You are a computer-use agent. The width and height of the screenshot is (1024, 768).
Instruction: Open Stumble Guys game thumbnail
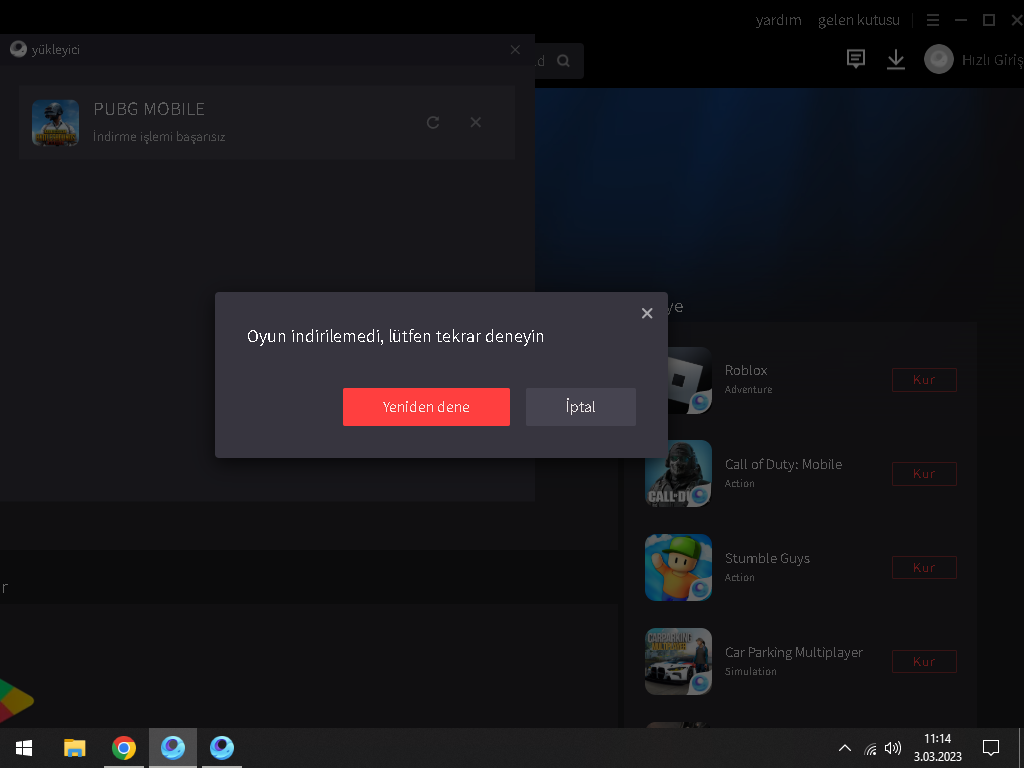pos(678,568)
